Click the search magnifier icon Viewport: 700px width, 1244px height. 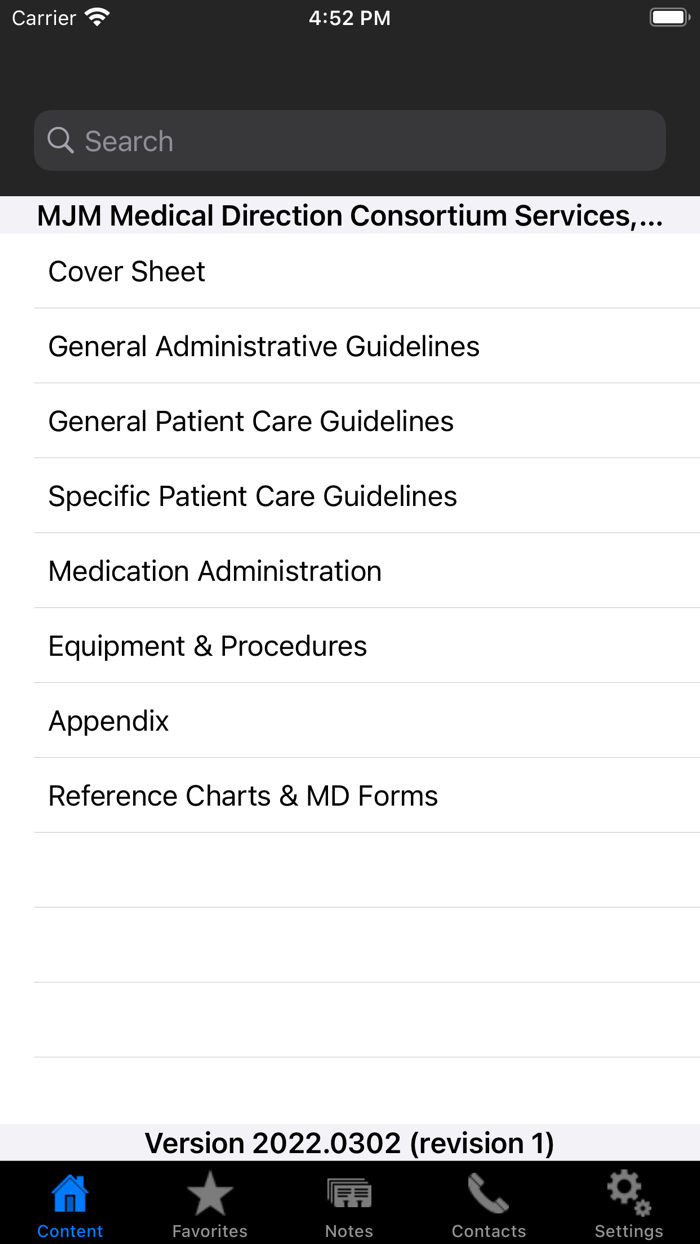click(x=60, y=140)
